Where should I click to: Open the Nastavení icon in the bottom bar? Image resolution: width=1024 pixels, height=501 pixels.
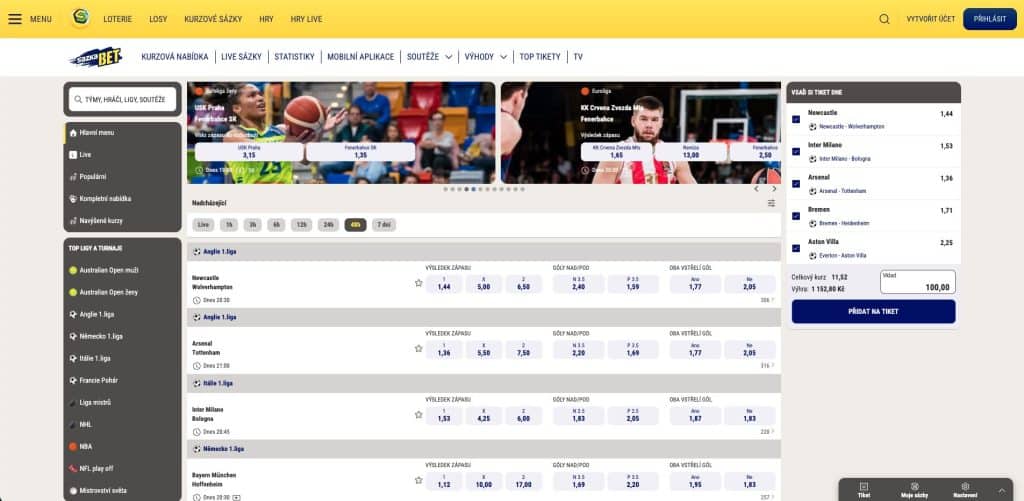tap(965, 489)
